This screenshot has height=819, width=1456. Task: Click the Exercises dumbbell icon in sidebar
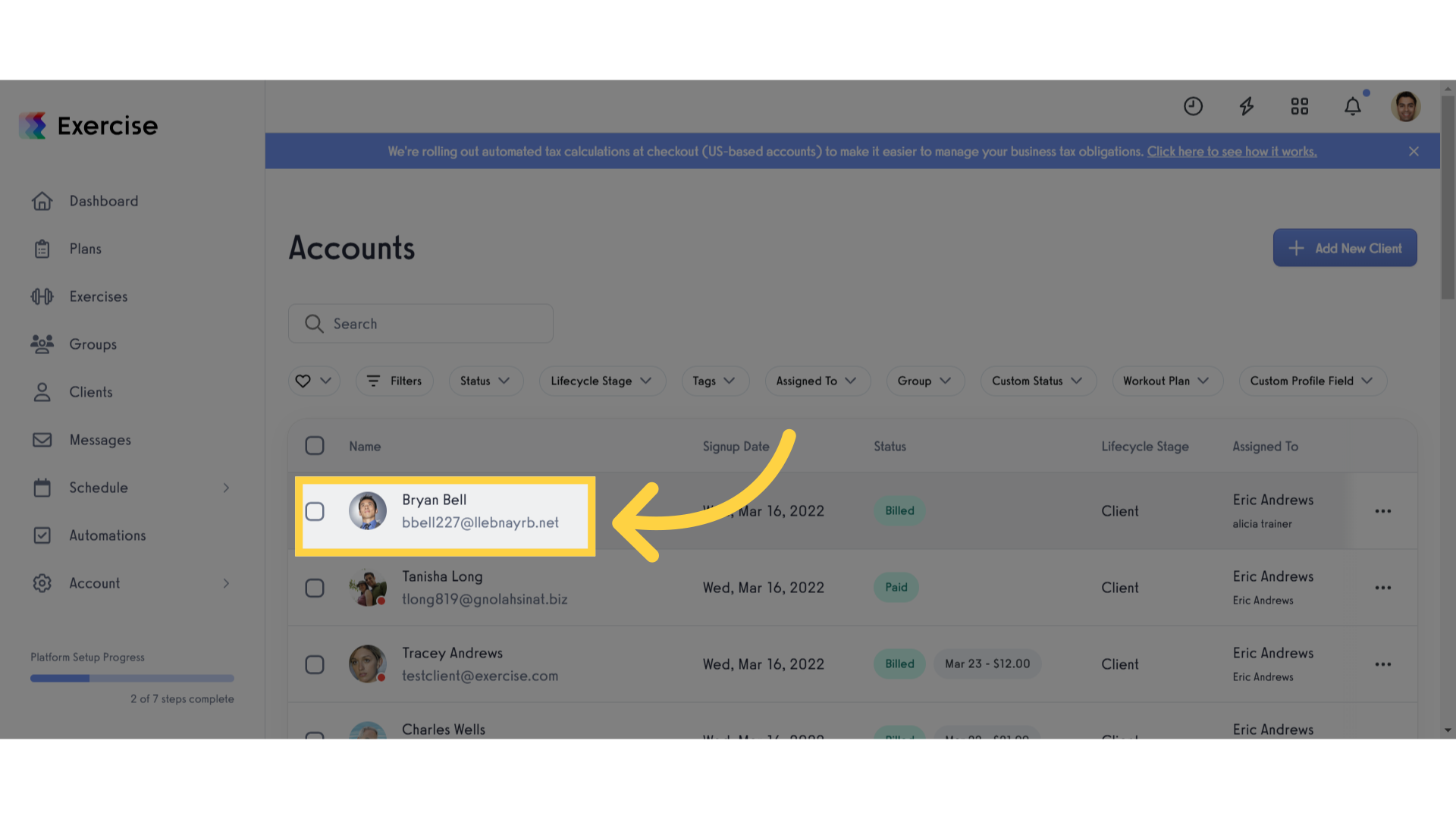point(42,297)
